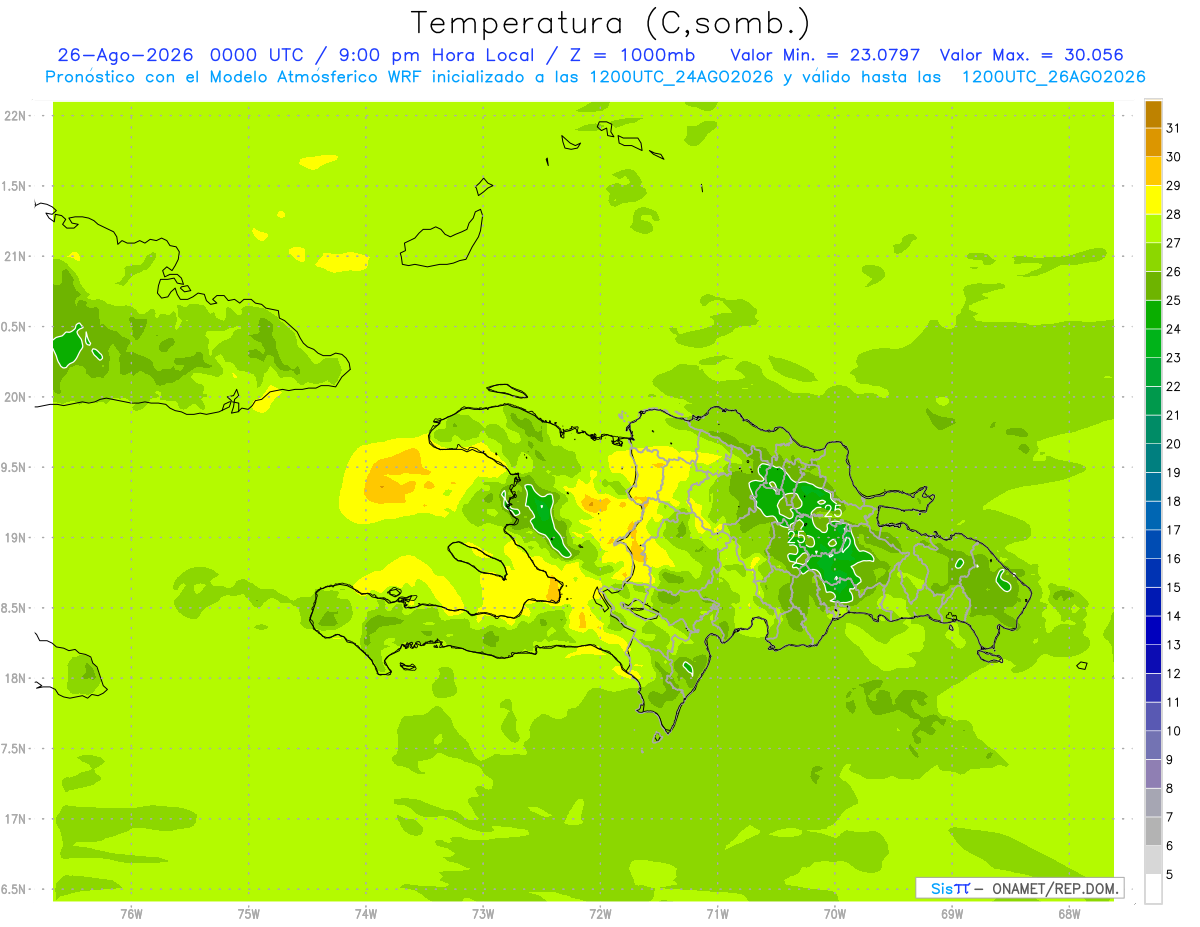Click the "15" label on the colorbar
Image resolution: width=1200 pixels, height=927 pixels.
point(1174,588)
